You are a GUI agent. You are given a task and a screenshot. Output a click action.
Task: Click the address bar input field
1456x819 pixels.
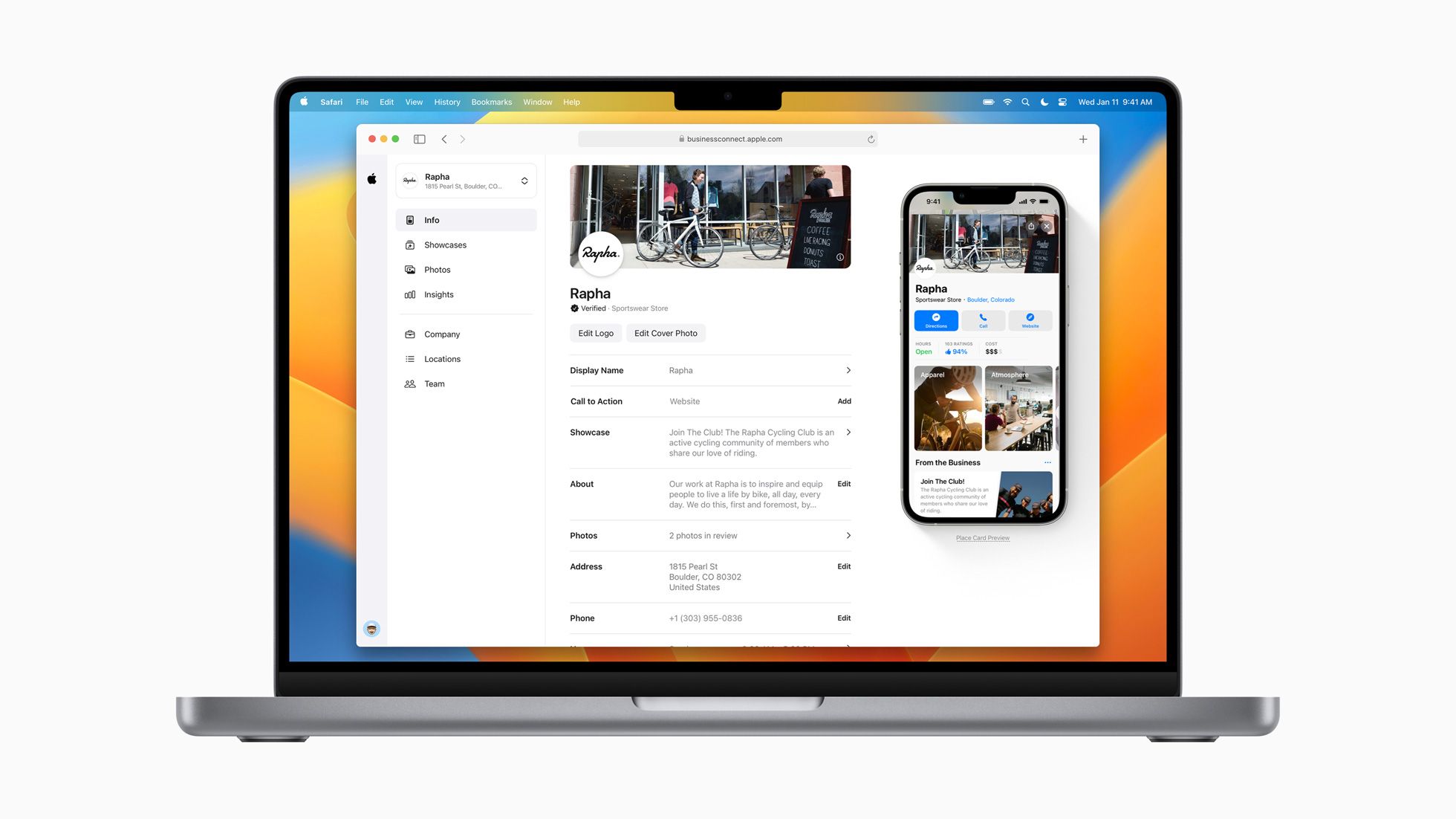point(727,139)
